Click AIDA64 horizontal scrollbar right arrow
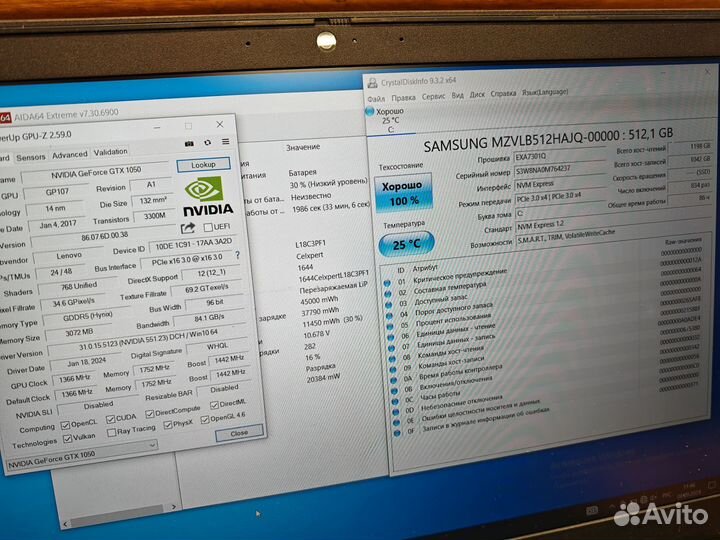 (173, 507)
